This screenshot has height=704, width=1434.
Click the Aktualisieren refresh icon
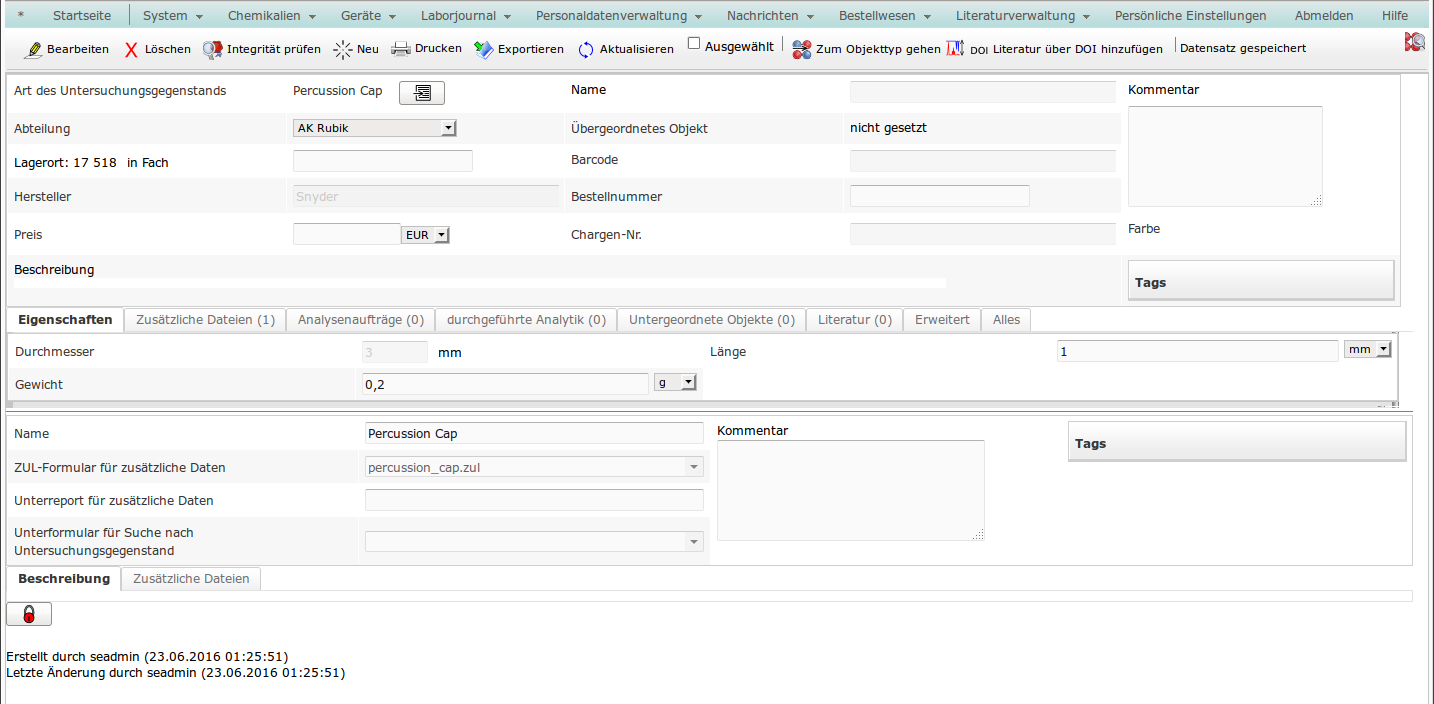pyautogui.click(x=586, y=49)
